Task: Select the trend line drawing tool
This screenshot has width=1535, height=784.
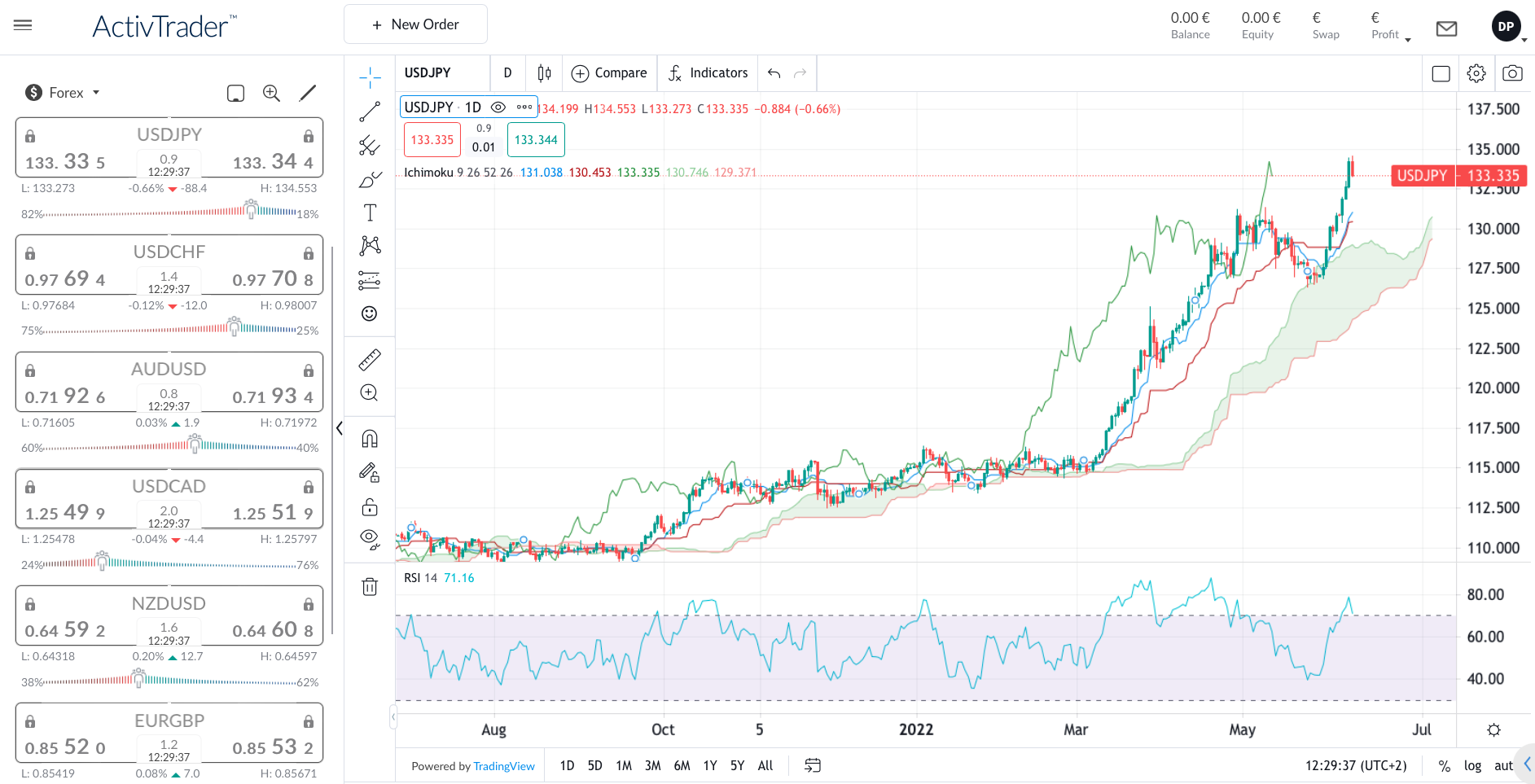Action: (370, 112)
